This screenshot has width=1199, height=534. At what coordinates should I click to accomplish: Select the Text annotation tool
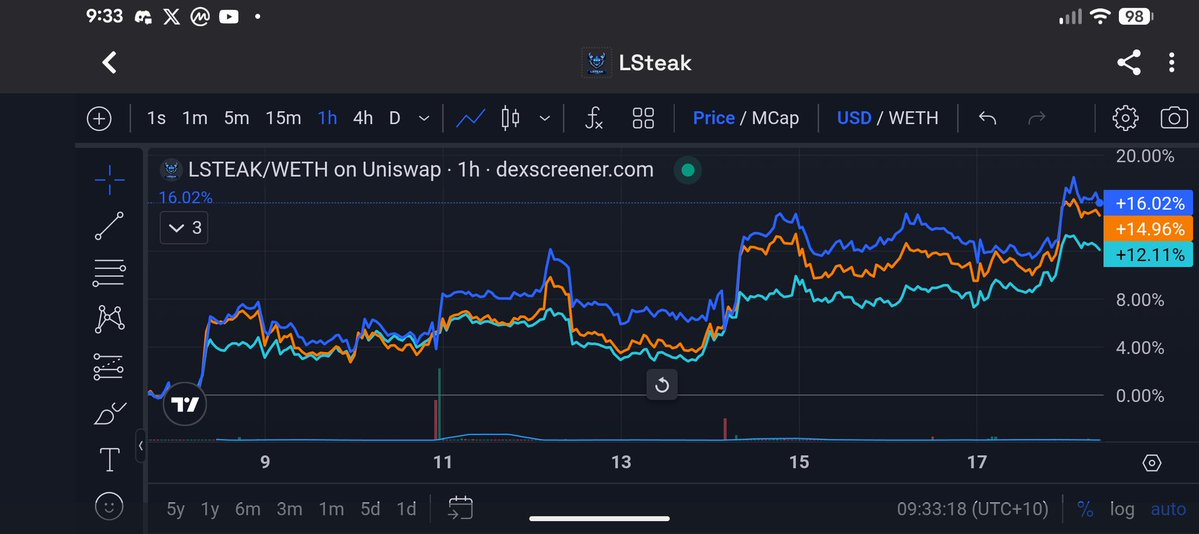pos(109,460)
